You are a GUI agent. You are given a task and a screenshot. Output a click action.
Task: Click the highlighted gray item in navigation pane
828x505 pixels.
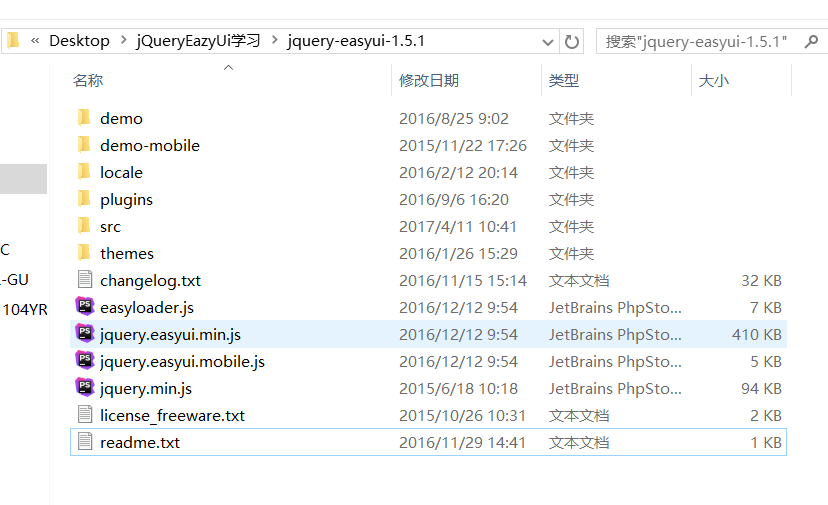(23, 179)
